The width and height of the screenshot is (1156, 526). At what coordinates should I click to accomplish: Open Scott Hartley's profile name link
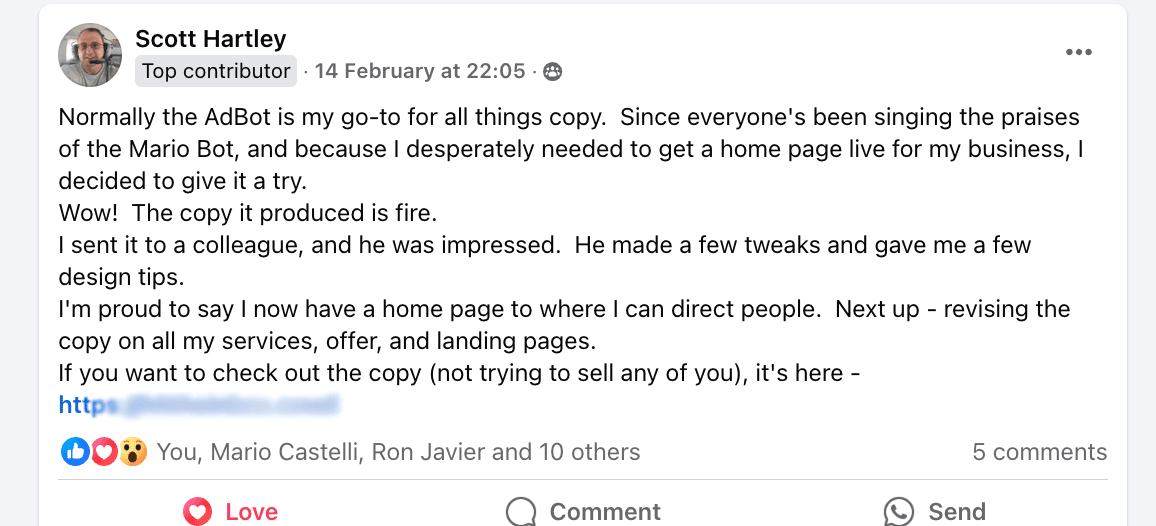click(x=211, y=39)
